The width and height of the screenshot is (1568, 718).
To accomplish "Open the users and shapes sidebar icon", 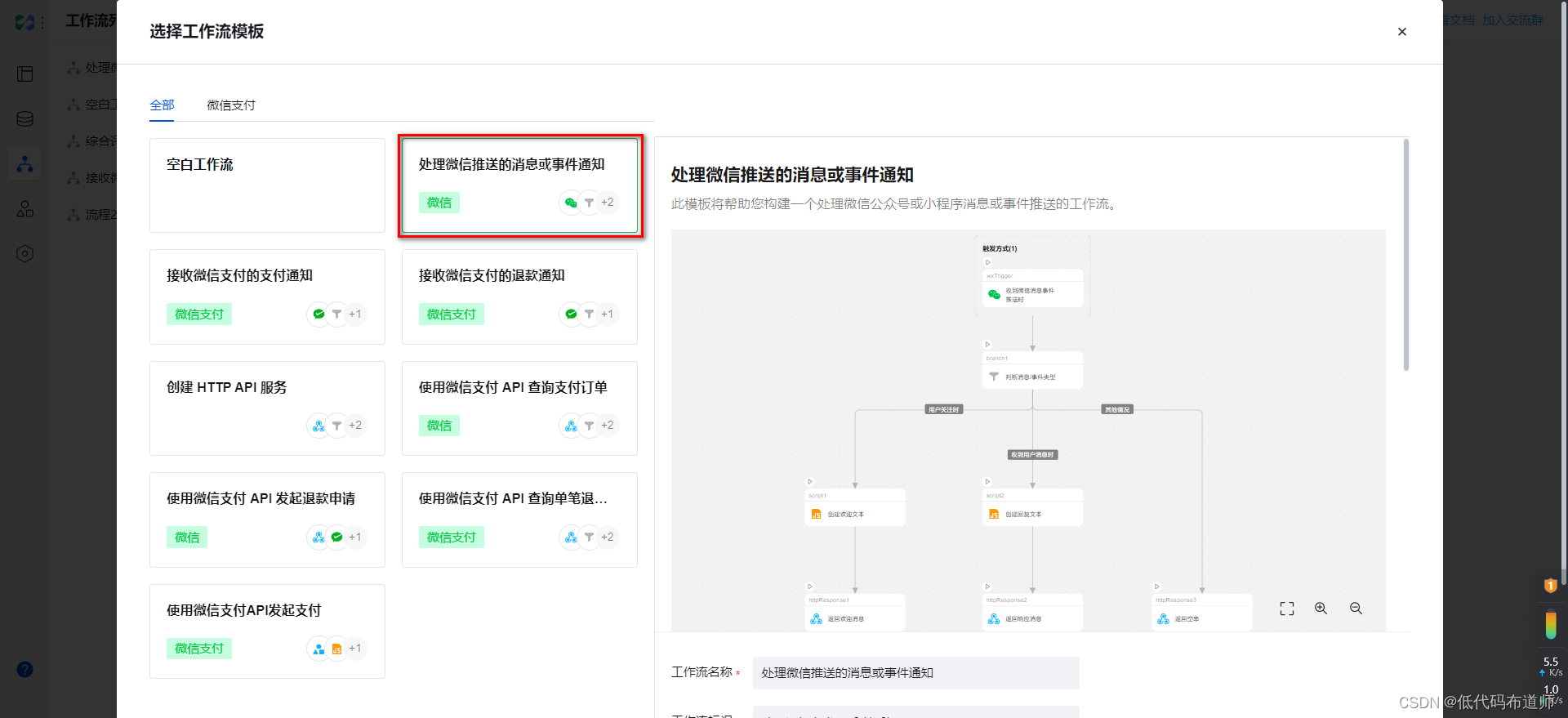I will coord(25,209).
